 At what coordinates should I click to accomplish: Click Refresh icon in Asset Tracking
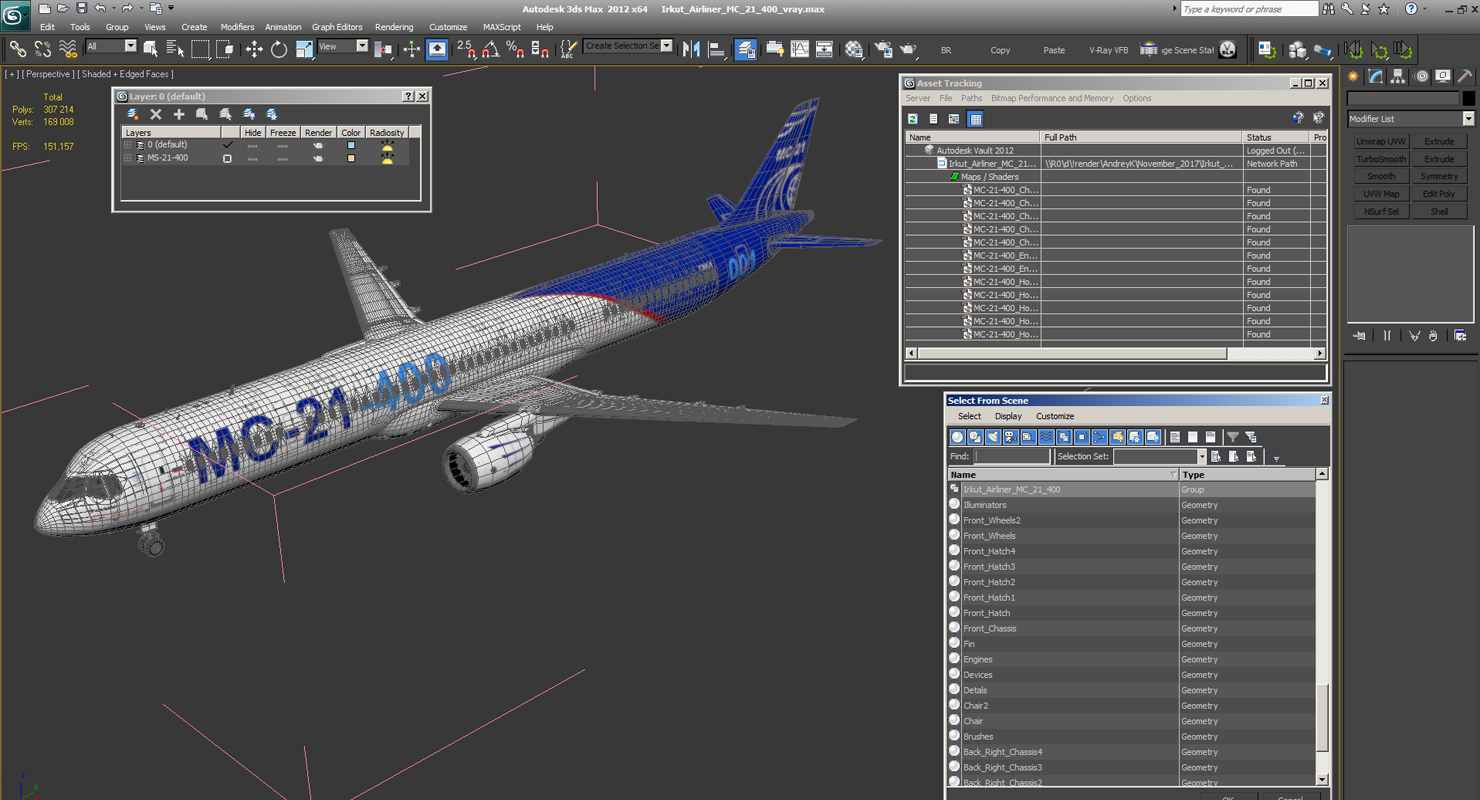click(x=913, y=119)
